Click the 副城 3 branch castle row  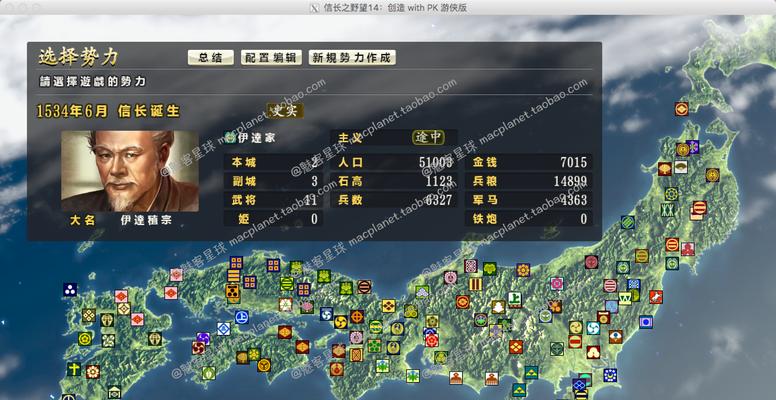click(x=274, y=181)
